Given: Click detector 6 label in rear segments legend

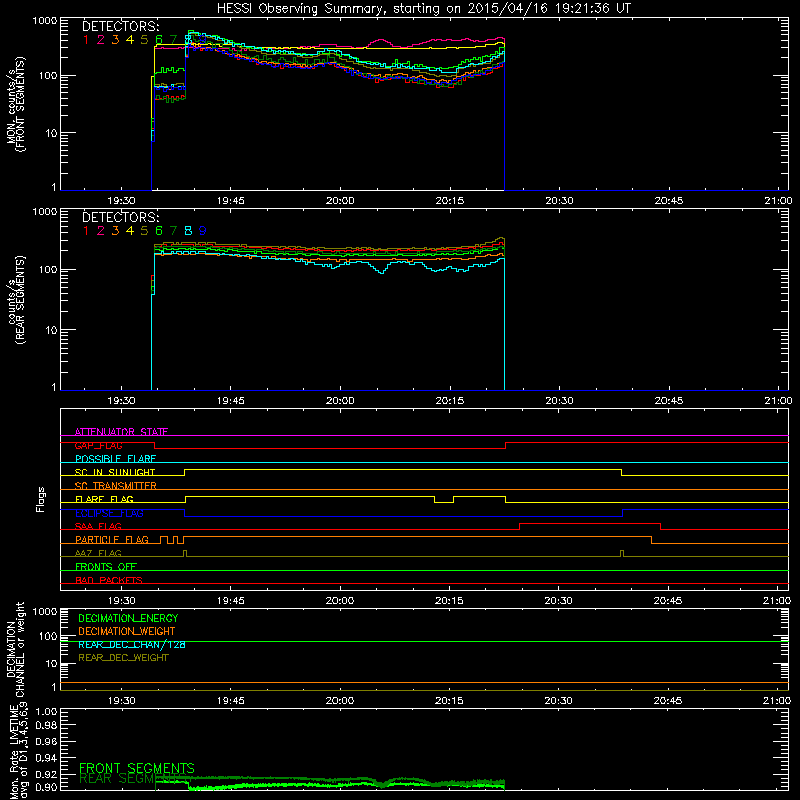Looking at the screenshot, I should click(x=159, y=231).
